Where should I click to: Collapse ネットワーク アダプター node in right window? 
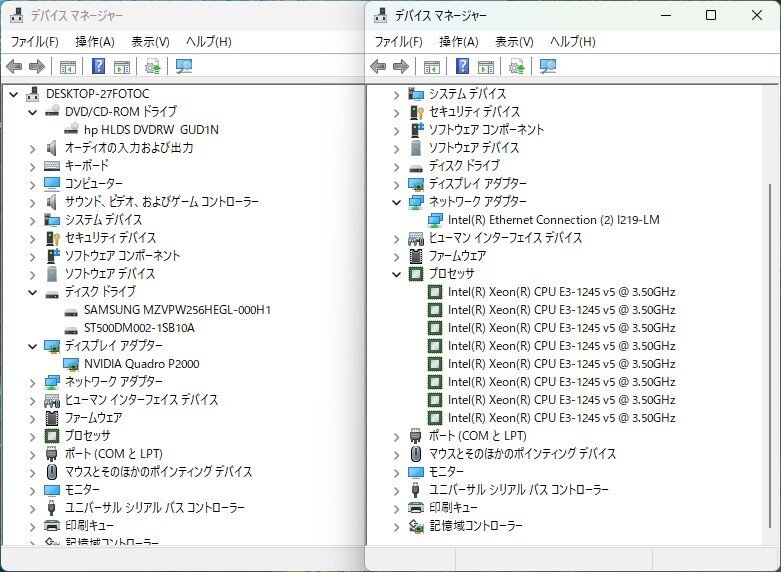396,202
